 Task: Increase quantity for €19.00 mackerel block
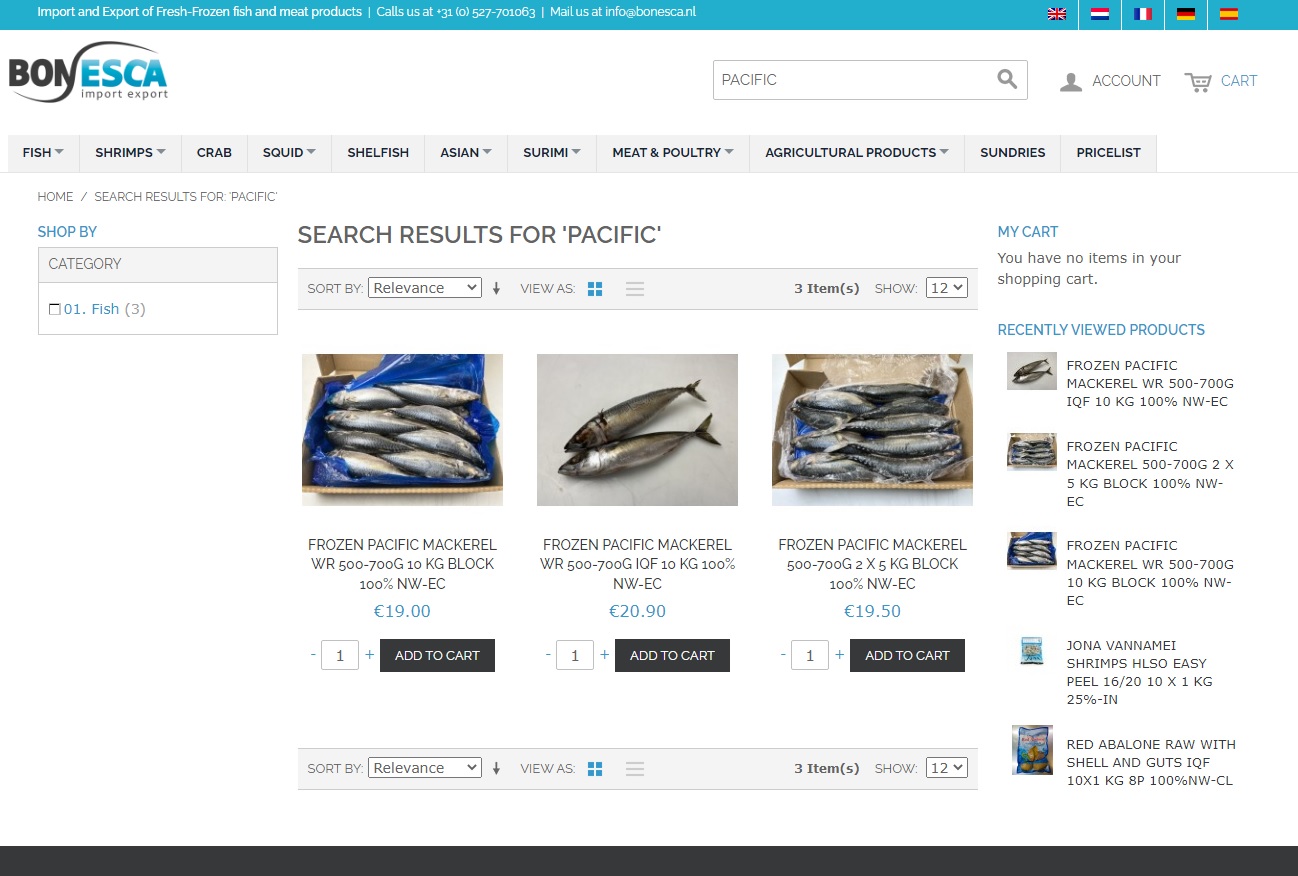tap(369, 654)
